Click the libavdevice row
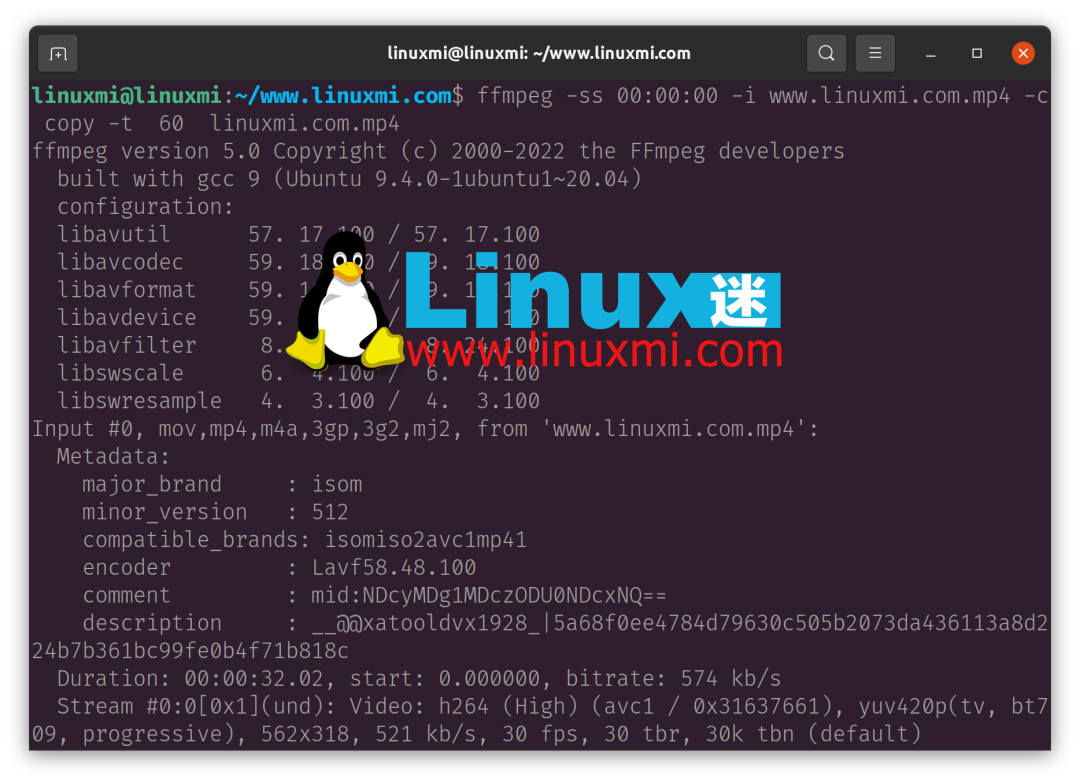This screenshot has width=1080, height=783. pyautogui.click(x=298, y=317)
